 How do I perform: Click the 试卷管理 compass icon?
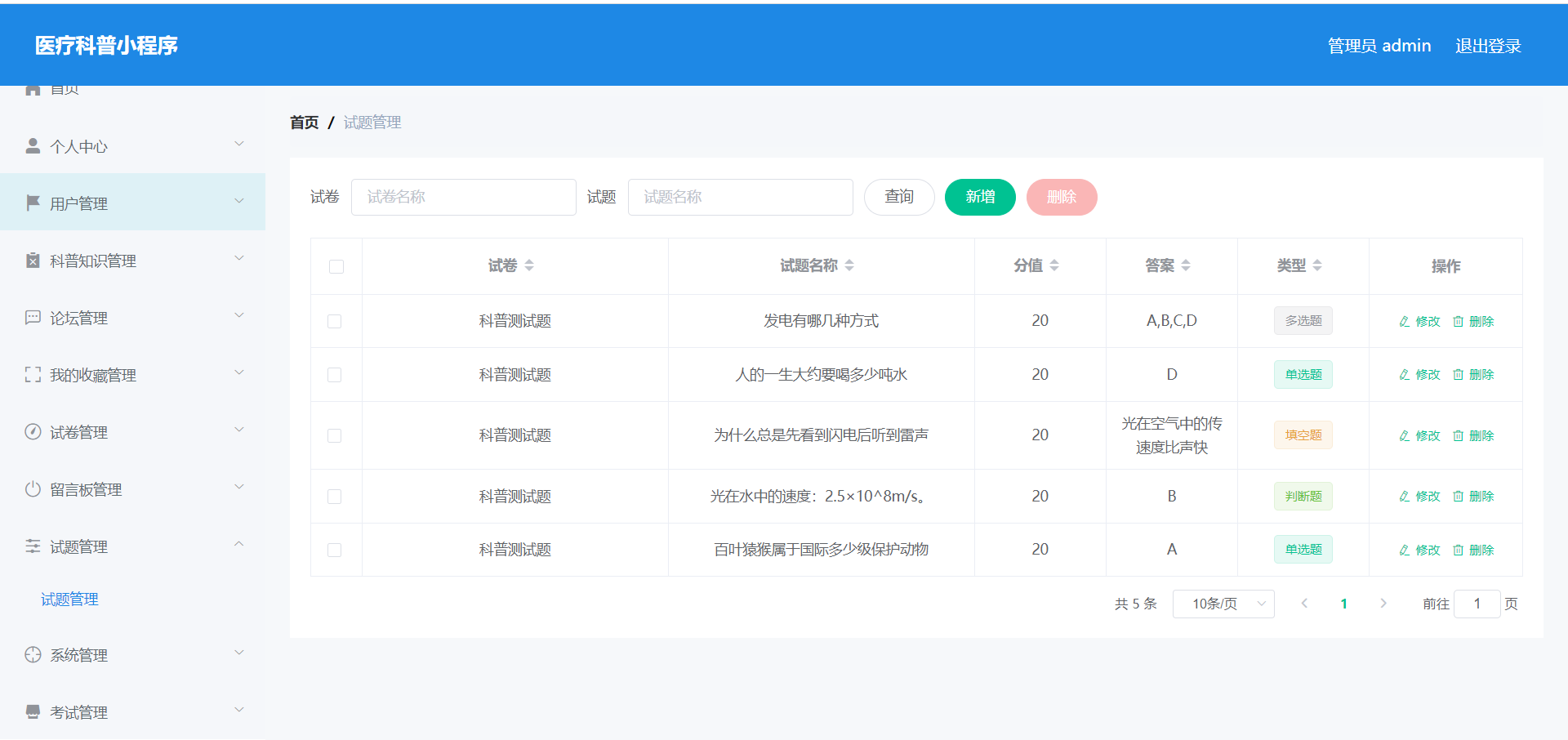(33, 431)
